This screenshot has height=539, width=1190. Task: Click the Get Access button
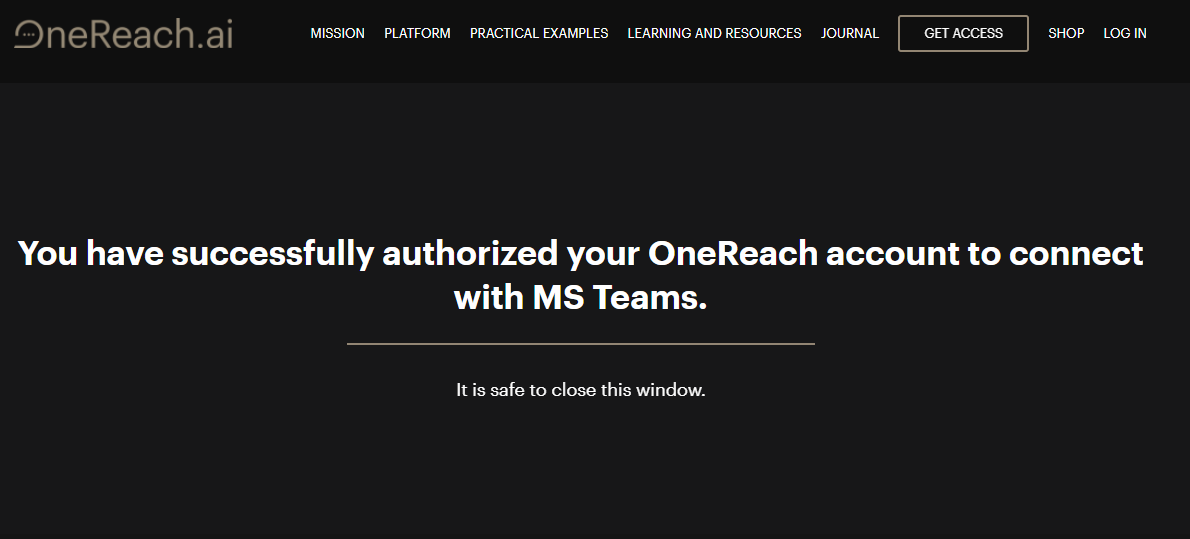tap(963, 33)
